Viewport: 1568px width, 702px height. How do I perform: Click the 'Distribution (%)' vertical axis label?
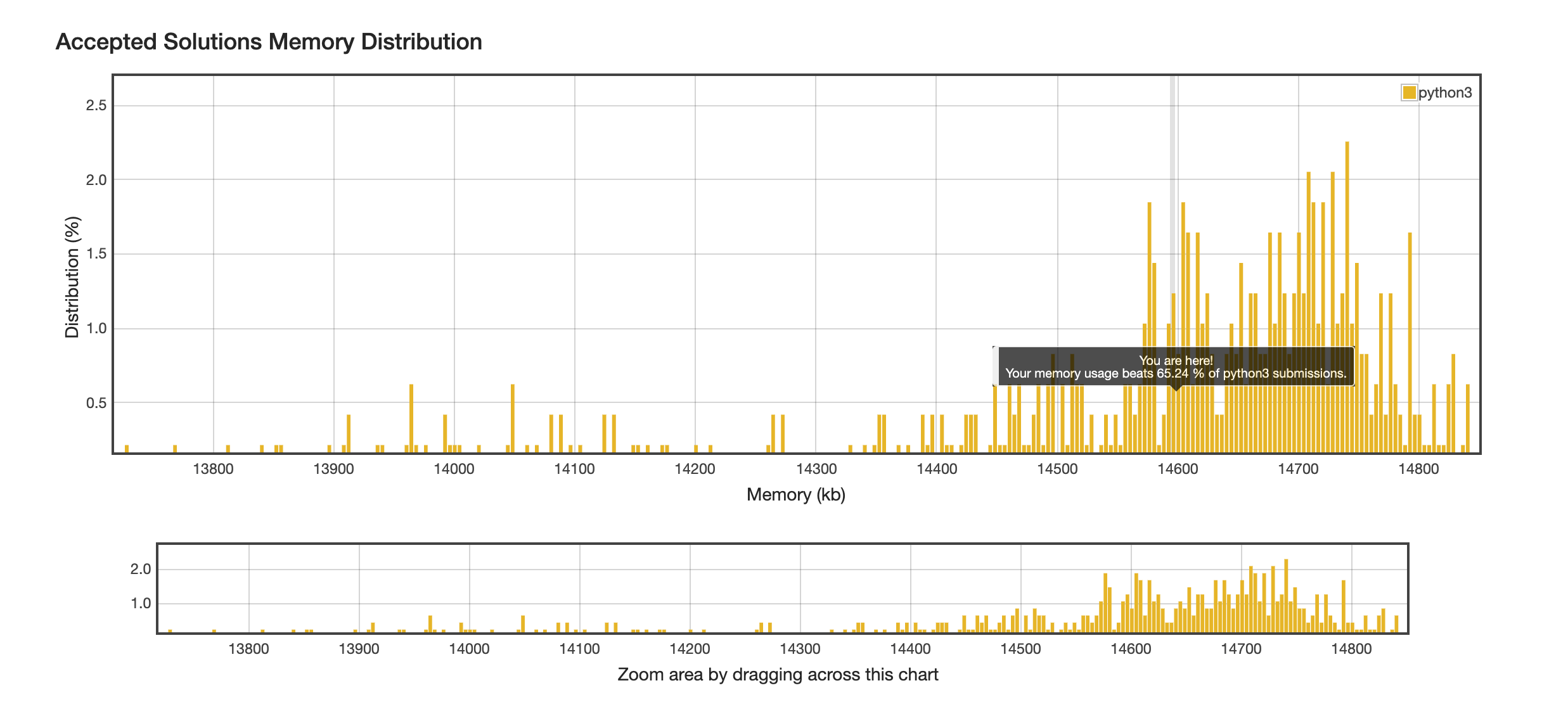click(x=72, y=278)
